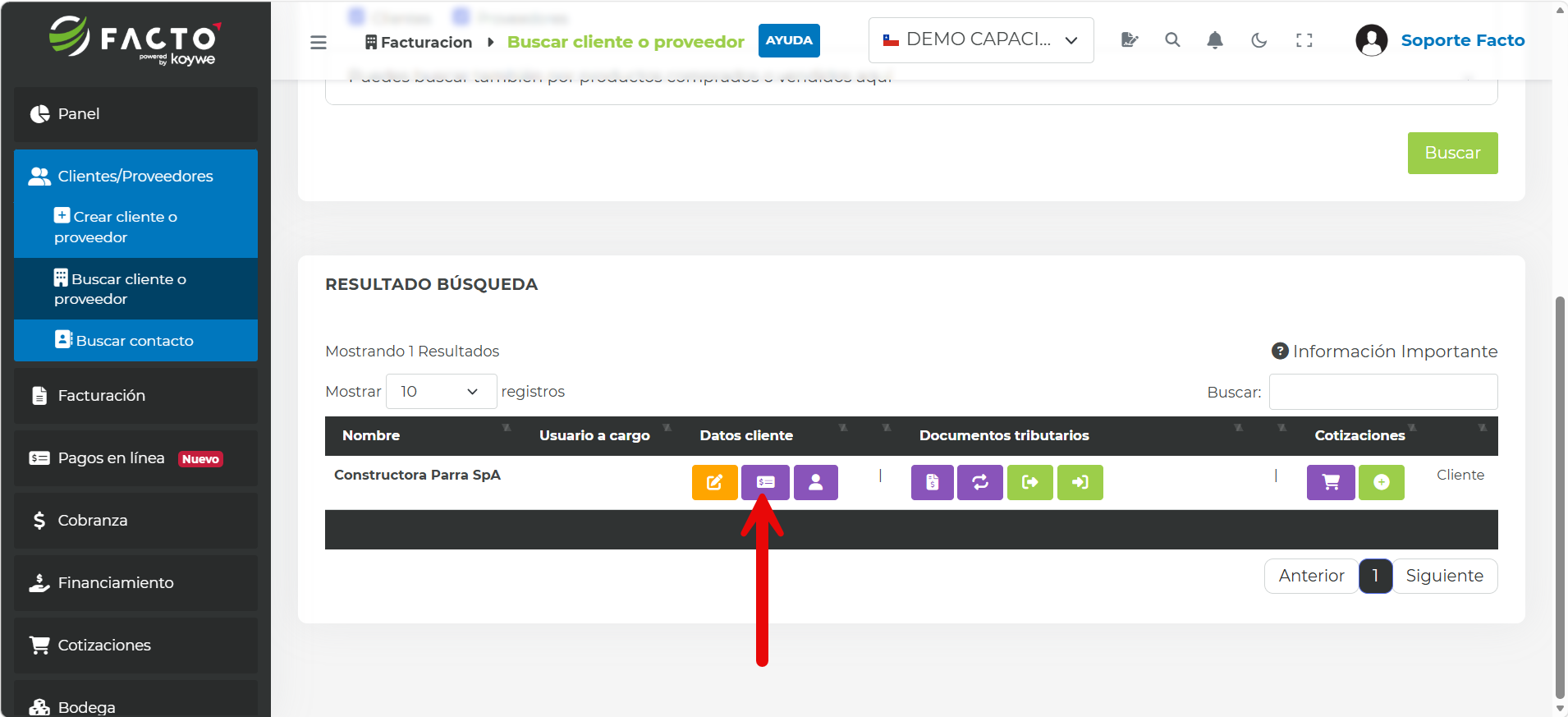Collapse the Clientes/Proveedores menu
Screen dimensions: 1568x717
[x=135, y=176]
